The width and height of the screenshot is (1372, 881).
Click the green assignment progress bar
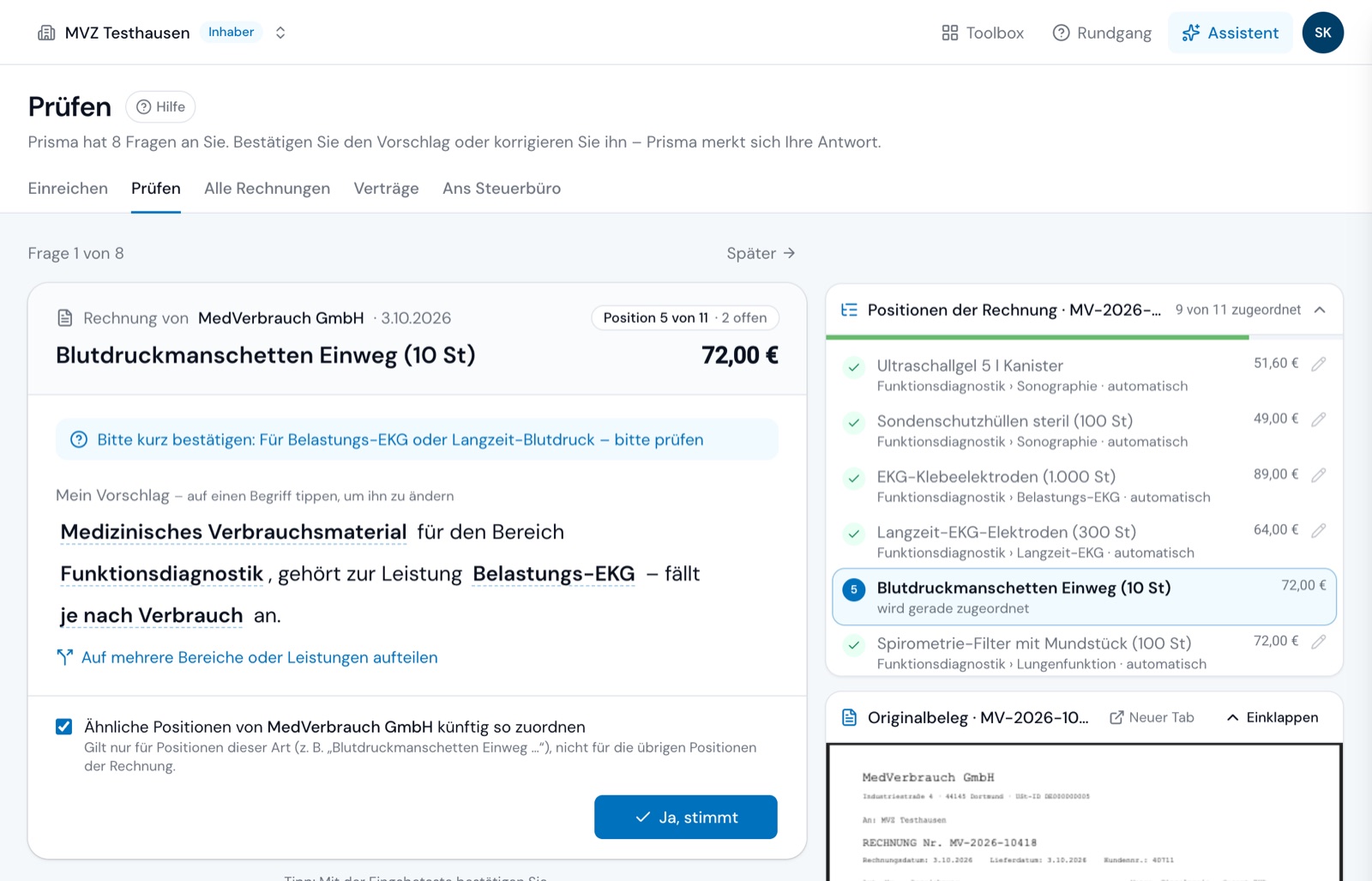pos(1038,337)
